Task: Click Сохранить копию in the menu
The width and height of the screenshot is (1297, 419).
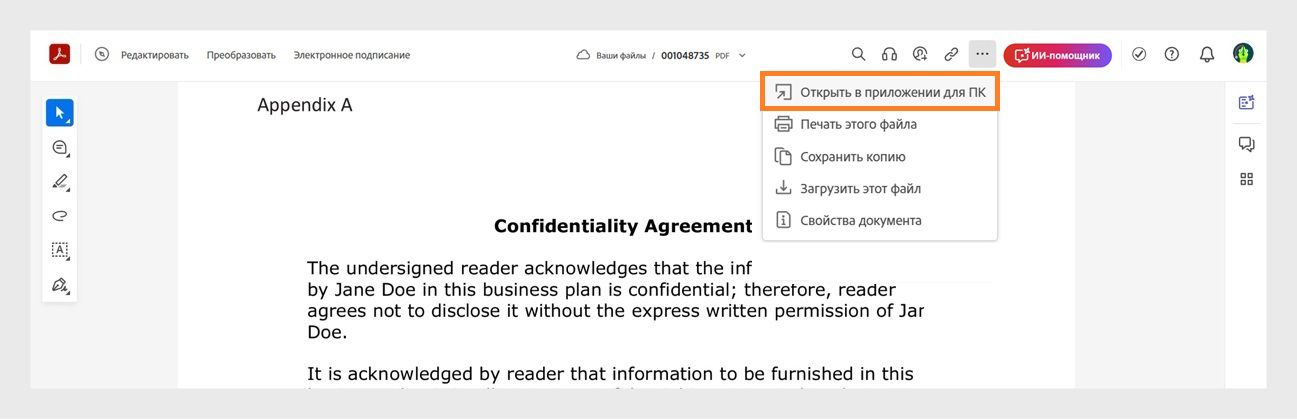Action: (852, 156)
